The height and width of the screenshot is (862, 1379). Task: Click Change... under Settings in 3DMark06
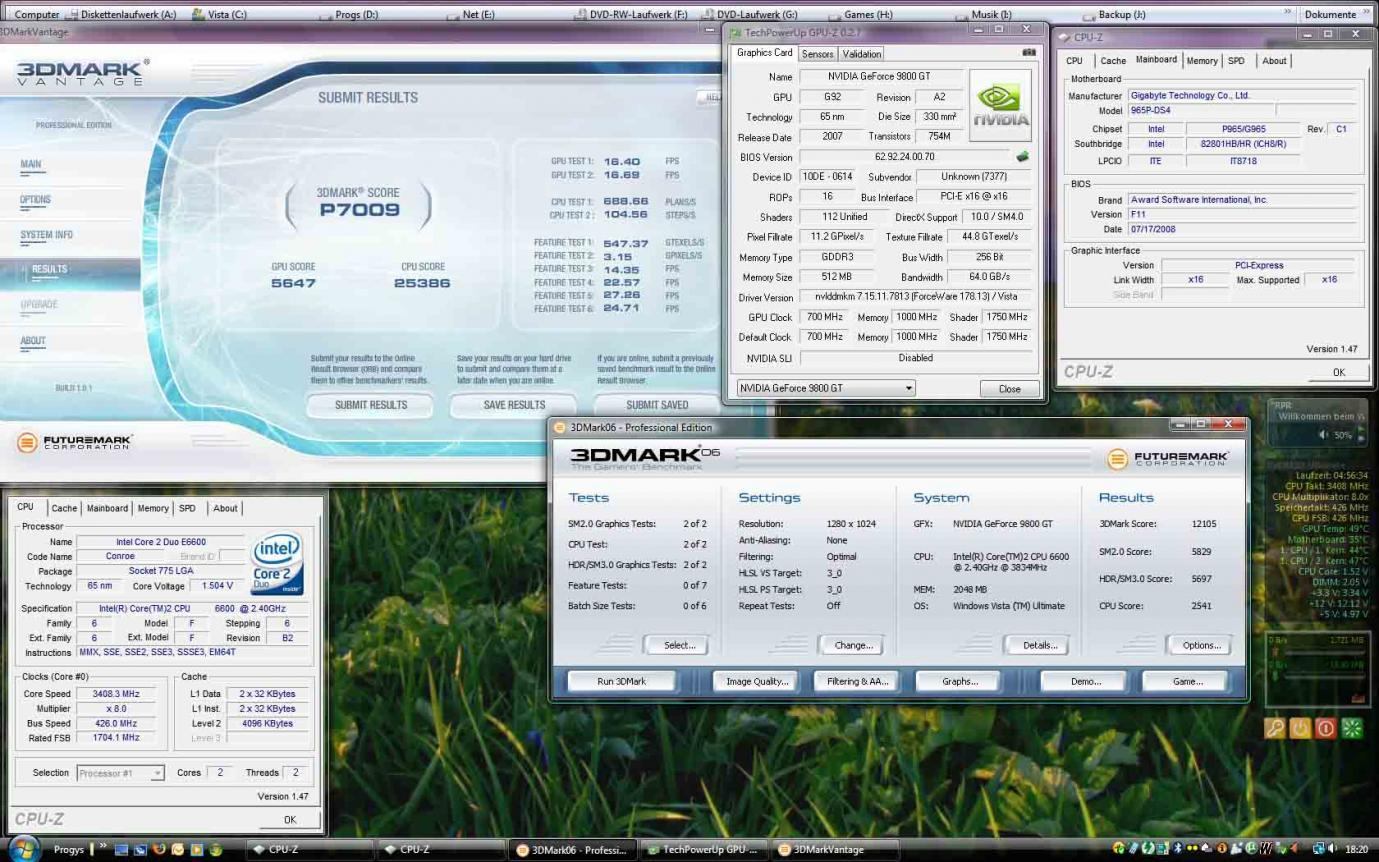coord(853,645)
